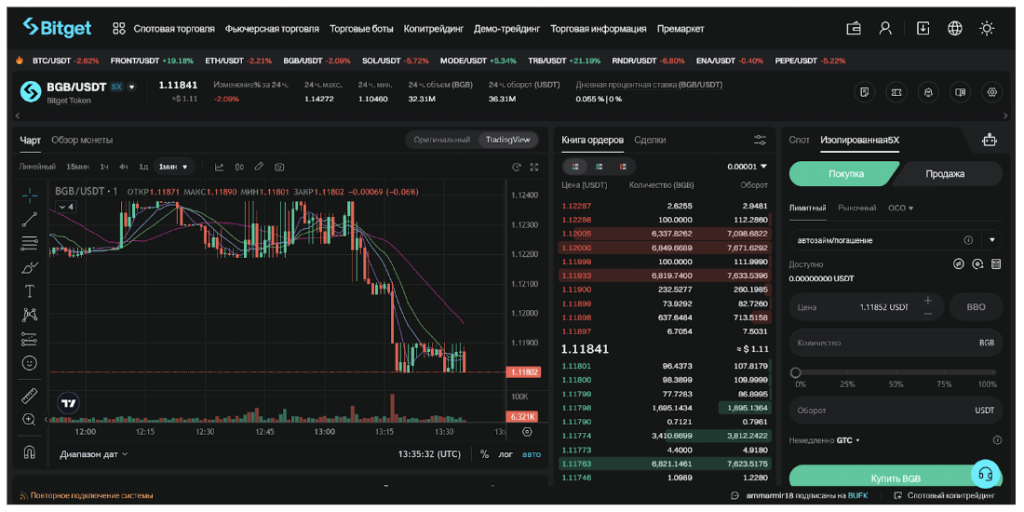Open the emoji icons tool
The image size is (1024, 512).
click(29, 362)
